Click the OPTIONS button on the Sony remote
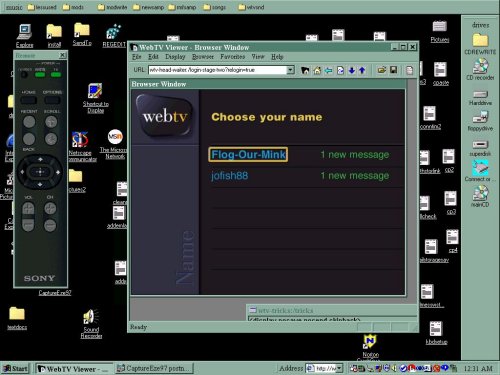This screenshot has width=500, height=375. 52,100
